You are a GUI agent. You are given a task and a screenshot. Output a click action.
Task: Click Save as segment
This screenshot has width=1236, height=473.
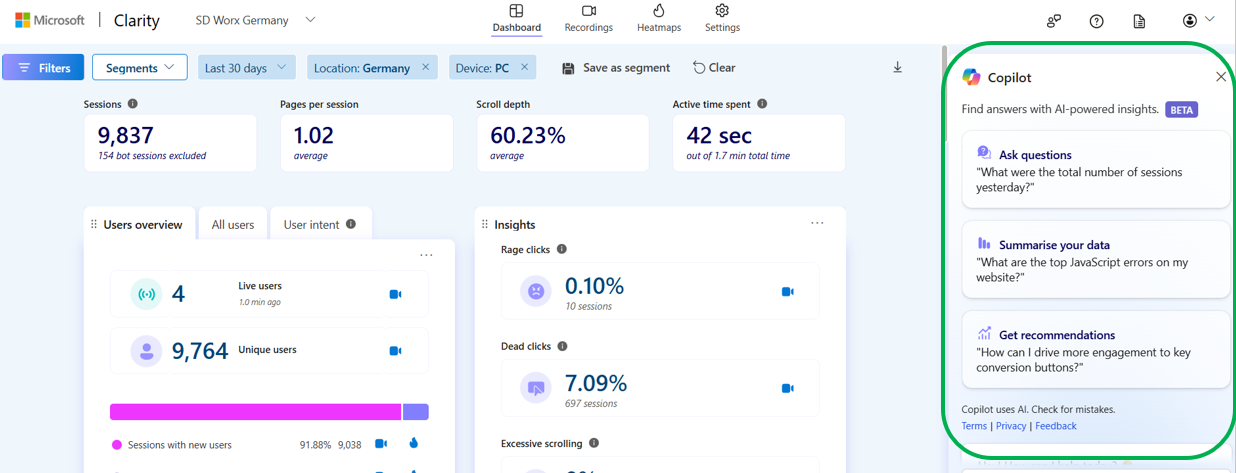coord(616,68)
